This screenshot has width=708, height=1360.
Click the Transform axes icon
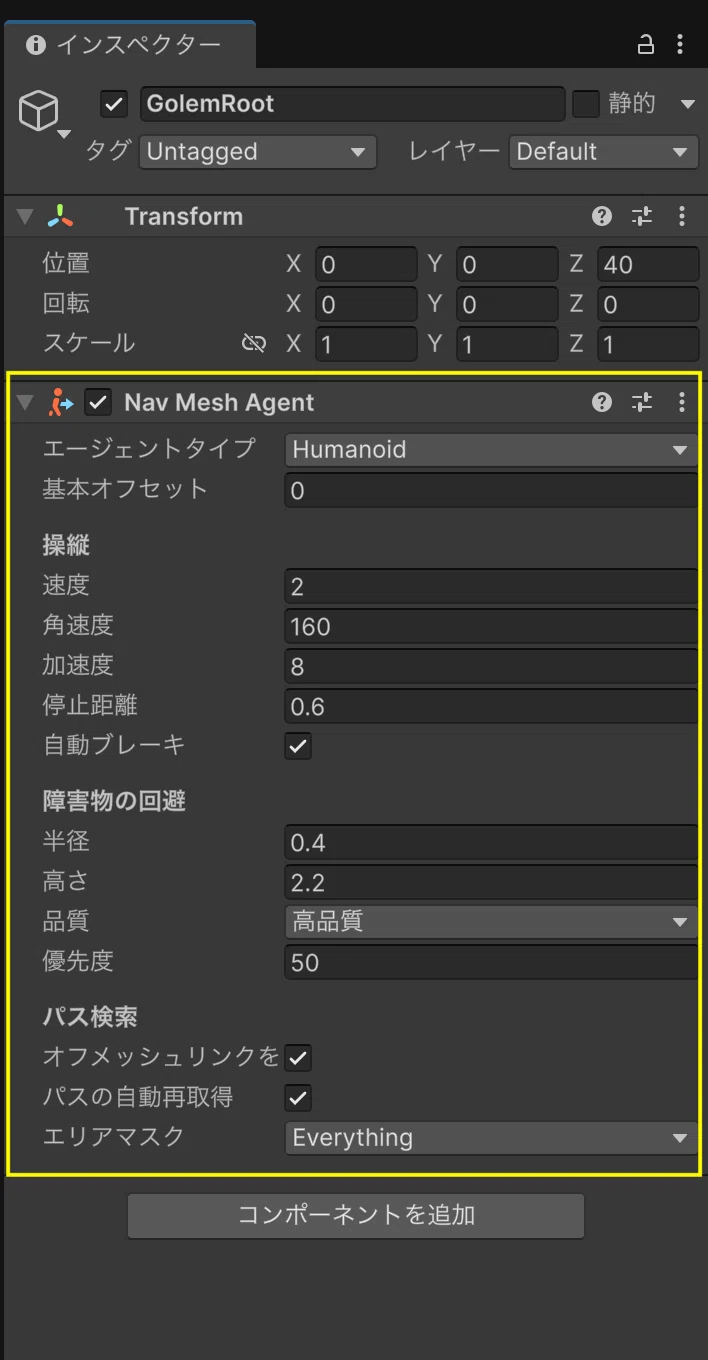[x=60, y=216]
